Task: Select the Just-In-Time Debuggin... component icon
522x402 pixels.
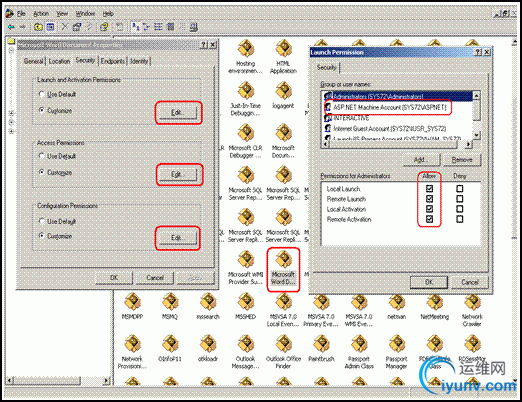Action: [246, 91]
